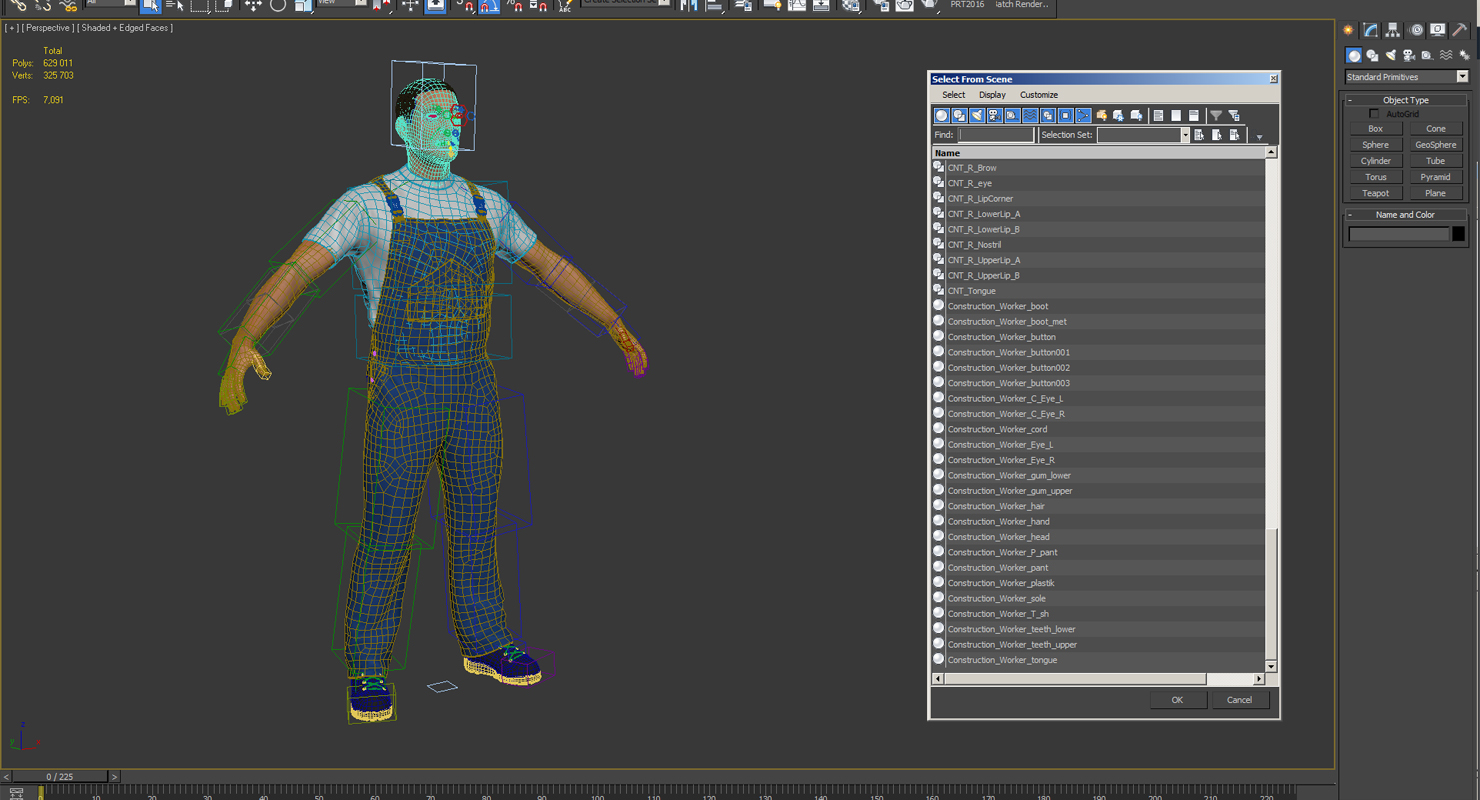Click object color swatch in Name and Color

tap(1458, 234)
